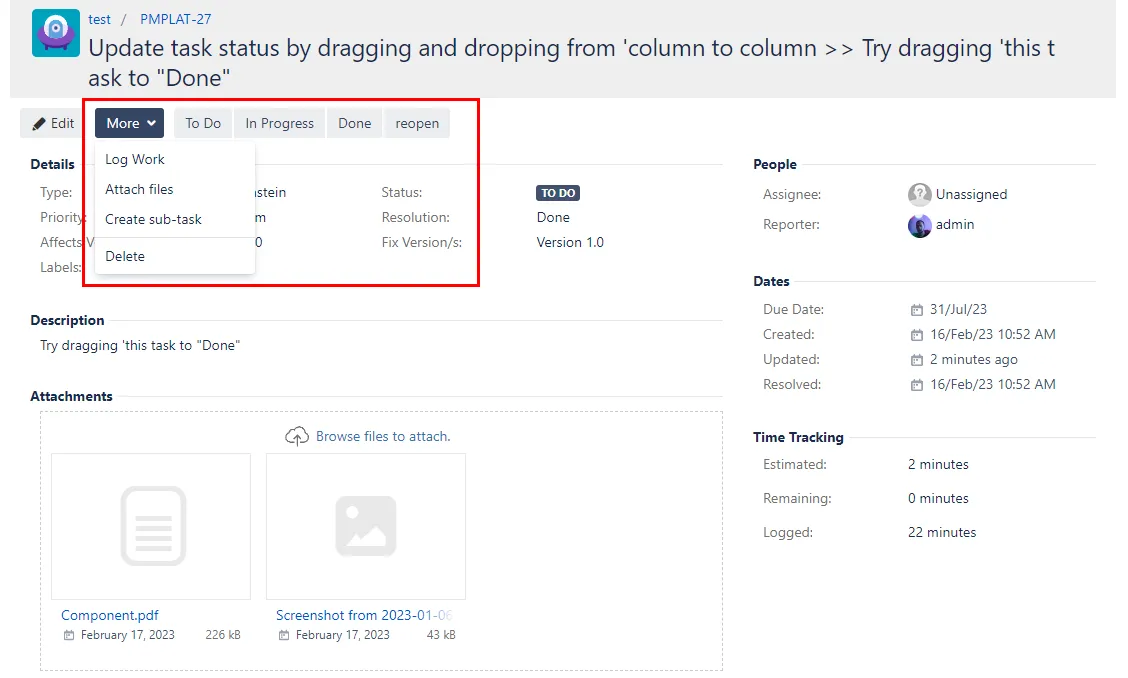This screenshot has height=678, width=1128.
Task: Click the project avatar icon
Action: point(55,33)
